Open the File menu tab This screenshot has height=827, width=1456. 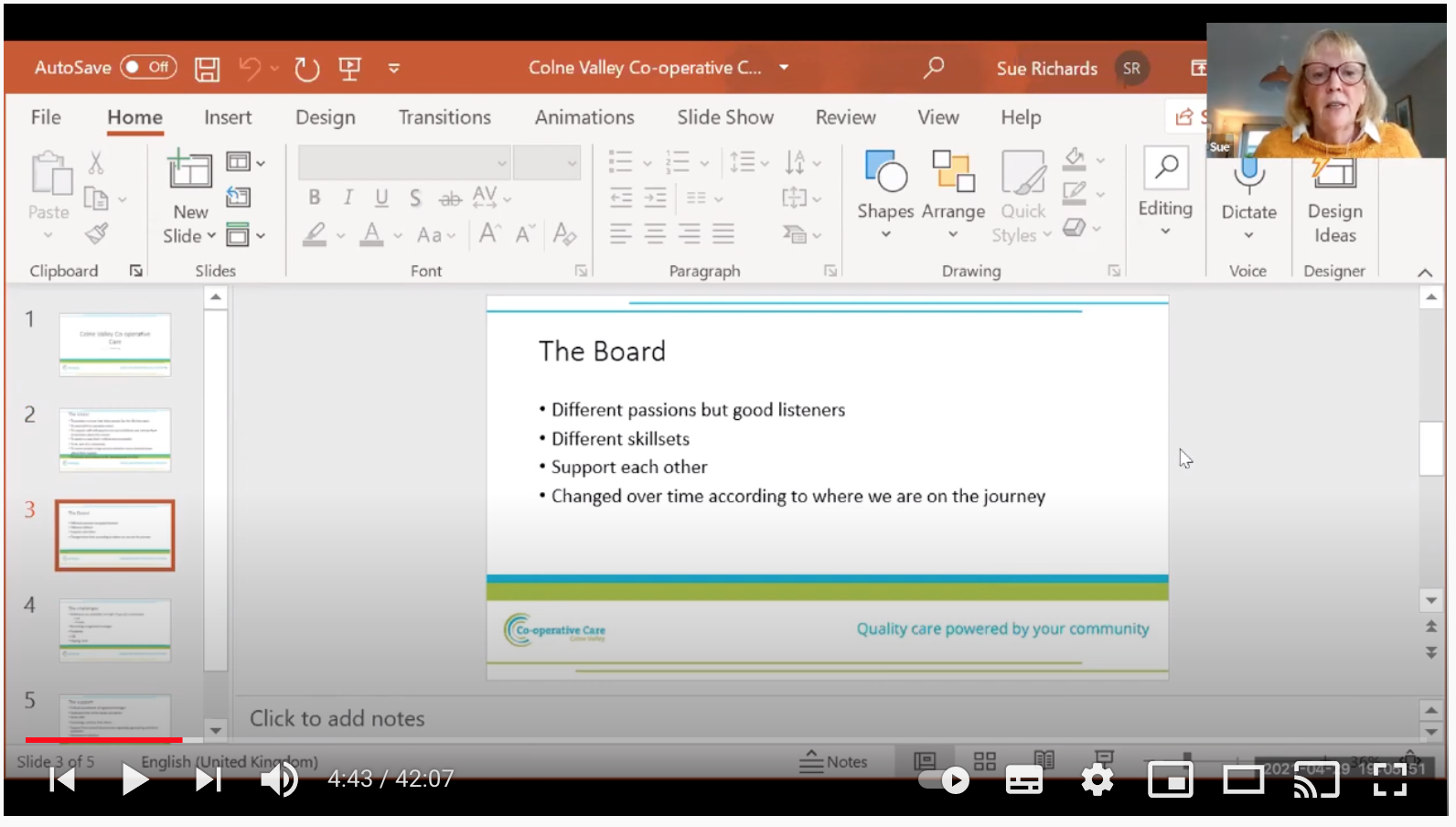46,117
